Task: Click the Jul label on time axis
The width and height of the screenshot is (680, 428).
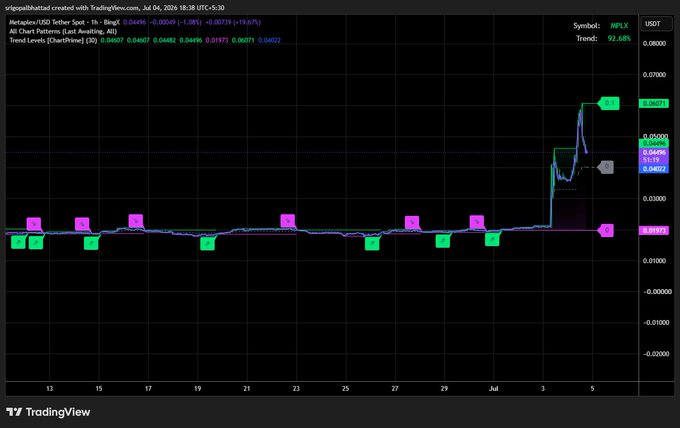Action: (x=494, y=389)
